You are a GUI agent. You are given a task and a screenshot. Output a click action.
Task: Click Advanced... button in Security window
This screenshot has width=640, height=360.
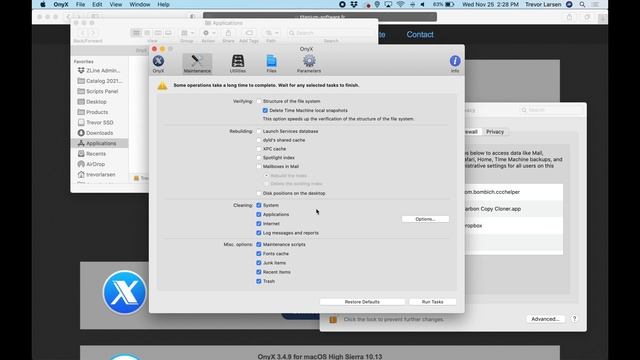(545, 319)
